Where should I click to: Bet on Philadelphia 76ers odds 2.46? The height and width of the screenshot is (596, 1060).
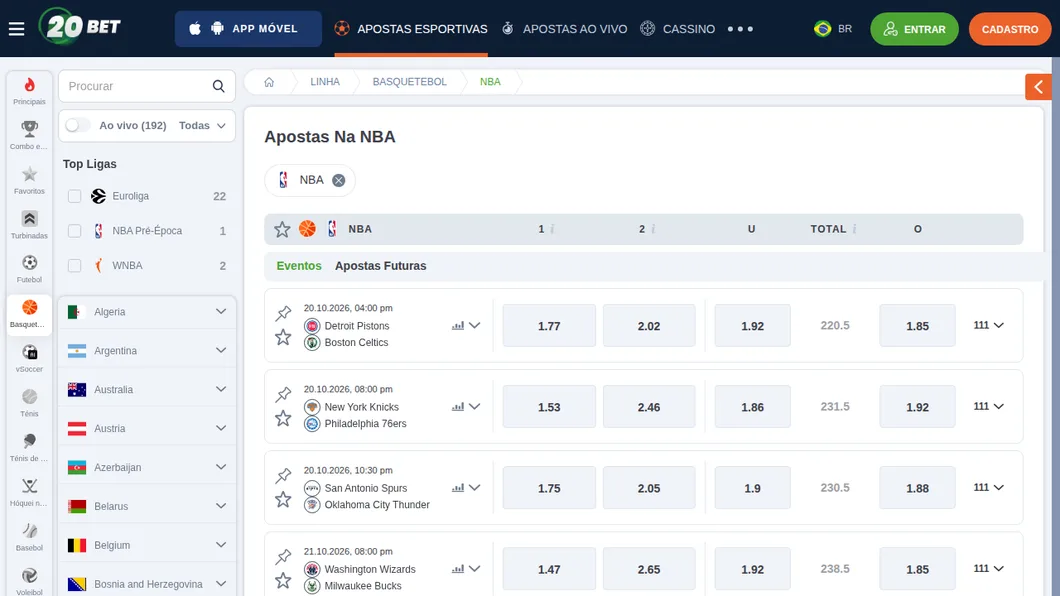pos(649,407)
